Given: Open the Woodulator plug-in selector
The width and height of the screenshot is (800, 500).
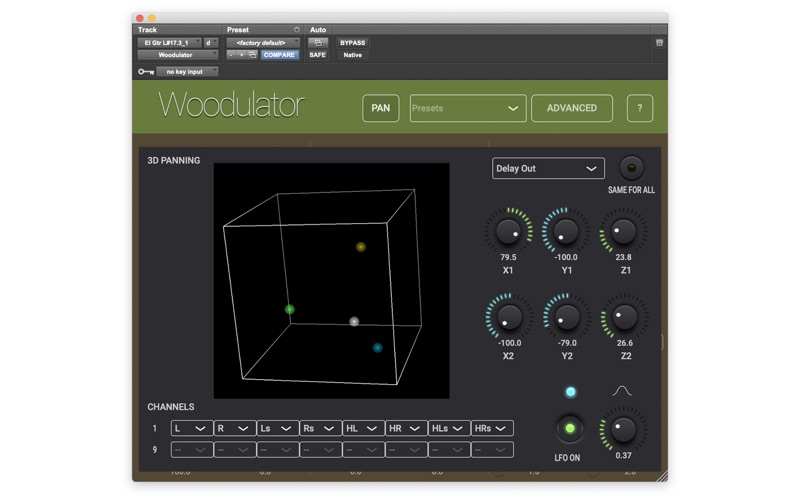Looking at the screenshot, I should pos(178,55).
